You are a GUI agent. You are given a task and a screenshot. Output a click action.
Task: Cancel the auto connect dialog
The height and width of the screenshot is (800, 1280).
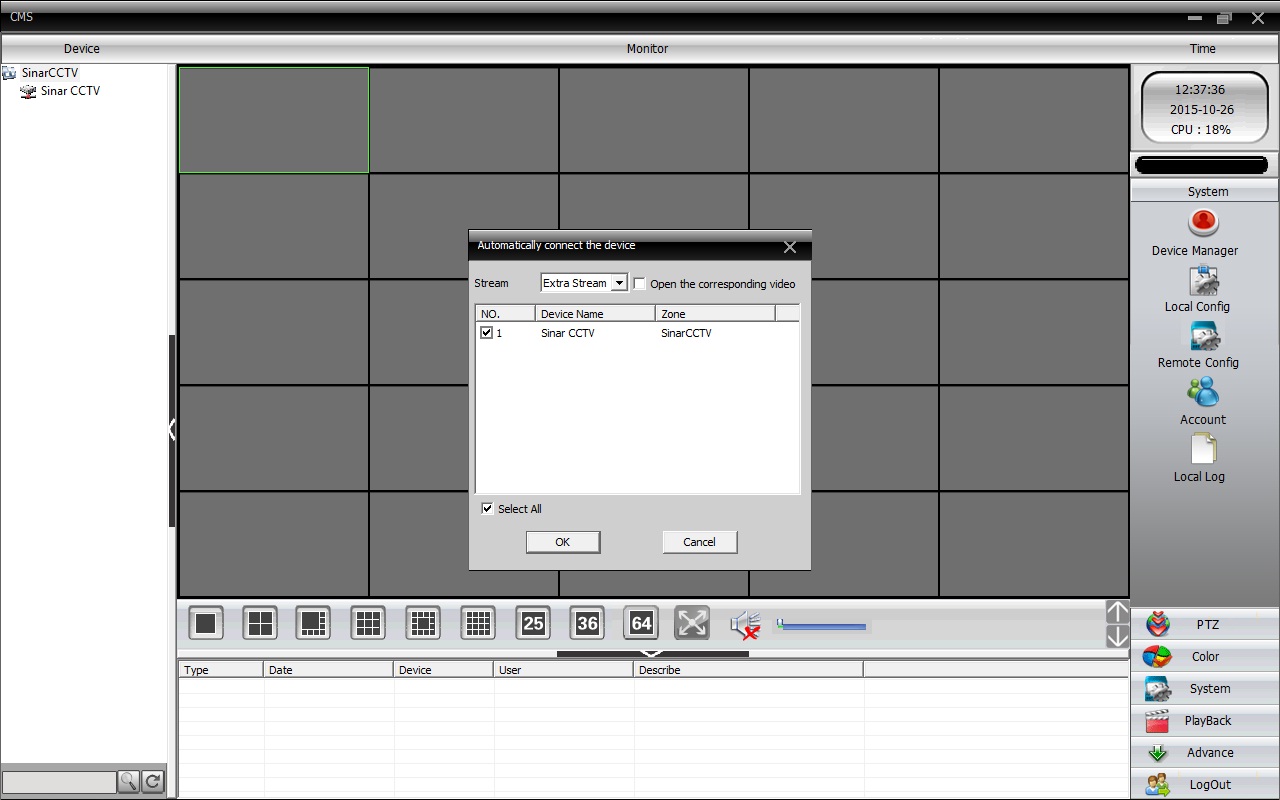[x=699, y=542]
